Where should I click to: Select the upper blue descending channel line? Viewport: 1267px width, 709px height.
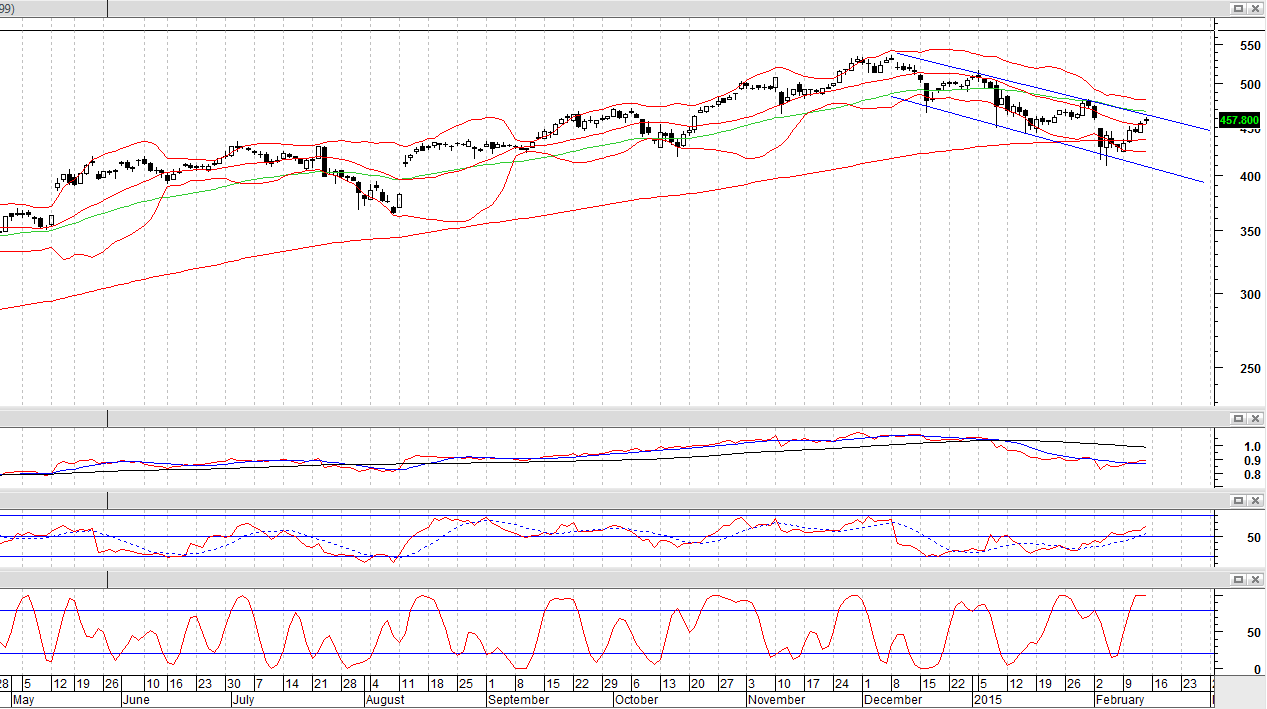(1050, 91)
